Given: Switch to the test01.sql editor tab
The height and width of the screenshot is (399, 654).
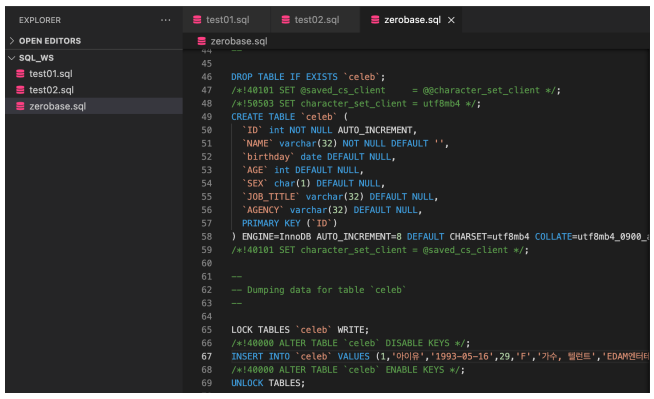Looking at the screenshot, I should pyautogui.click(x=226, y=20).
